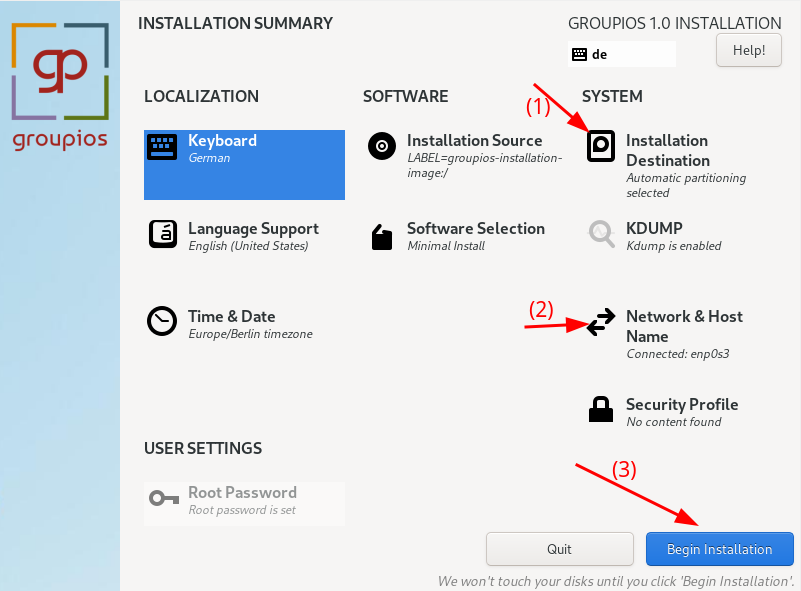Select the Language Support spoke icon
This screenshot has width=801, height=591.
(x=162, y=234)
